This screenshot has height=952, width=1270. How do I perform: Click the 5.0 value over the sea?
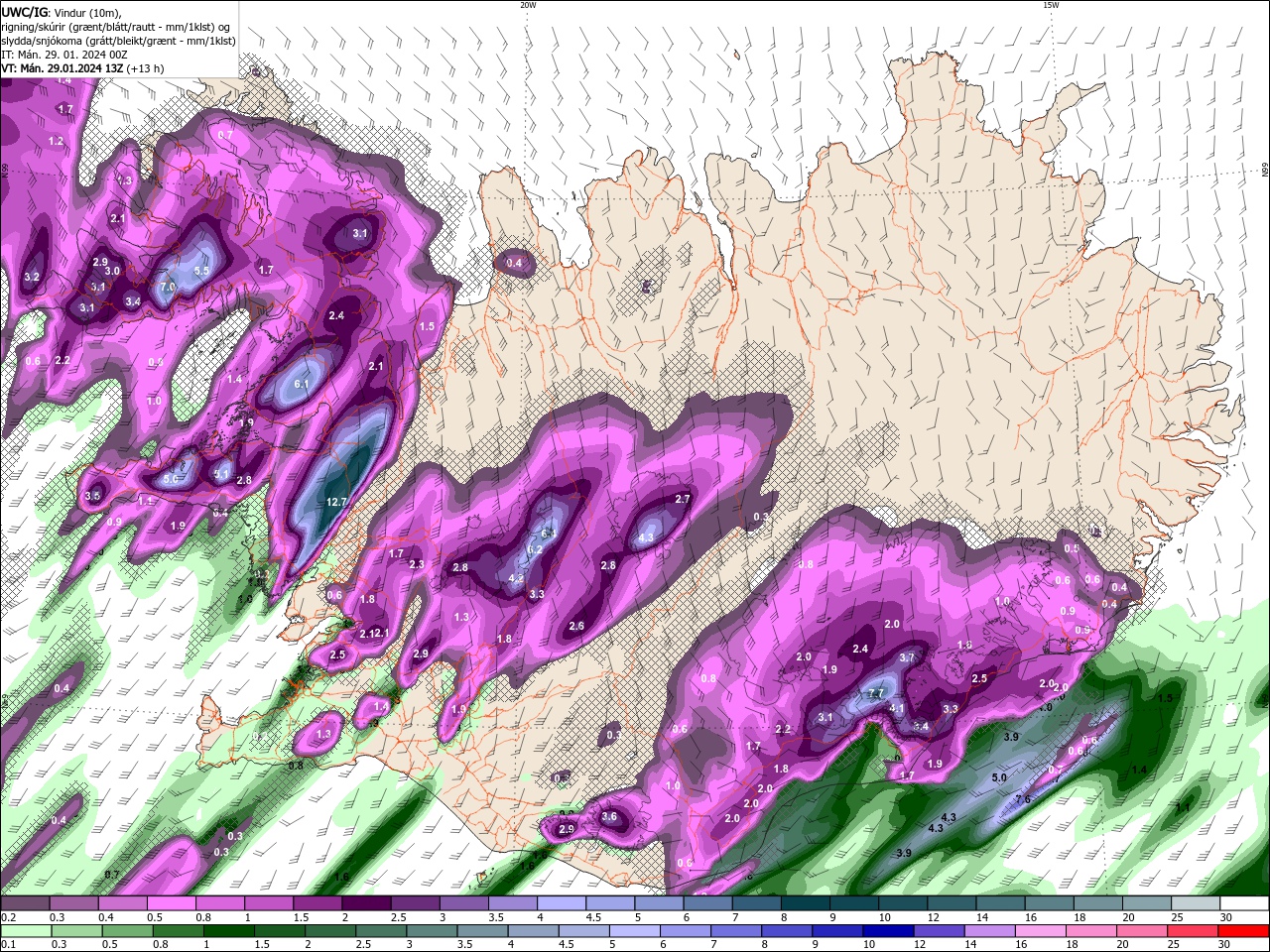pyautogui.click(x=999, y=777)
